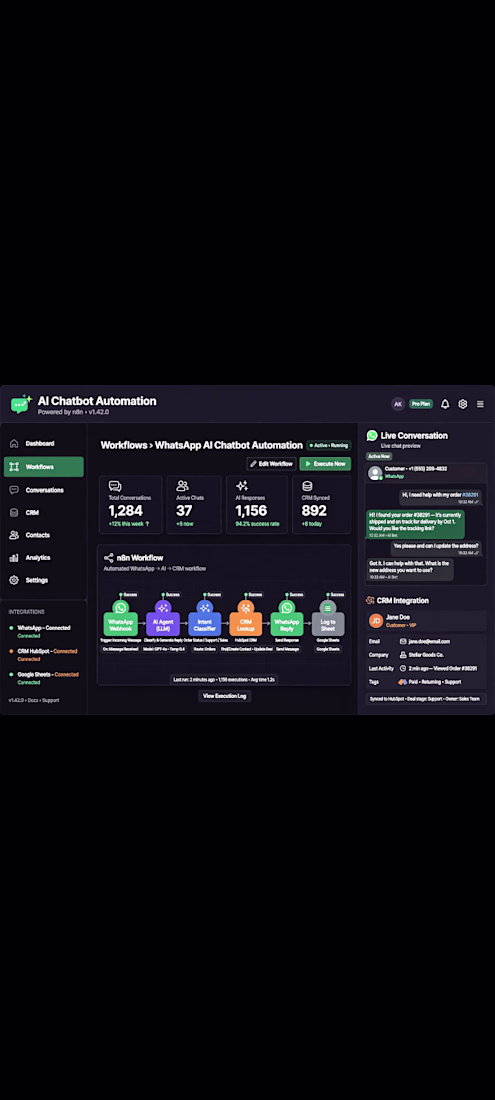The height and width of the screenshot is (1100, 495).
Task: Click the CRM Synced database icon
Action: pyautogui.click(x=307, y=485)
